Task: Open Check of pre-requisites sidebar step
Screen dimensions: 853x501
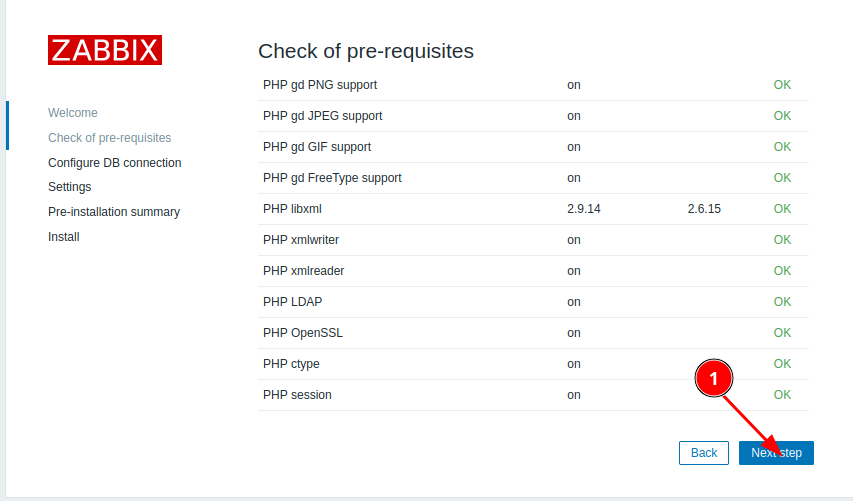Action: pyautogui.click(x=109, y=138)
